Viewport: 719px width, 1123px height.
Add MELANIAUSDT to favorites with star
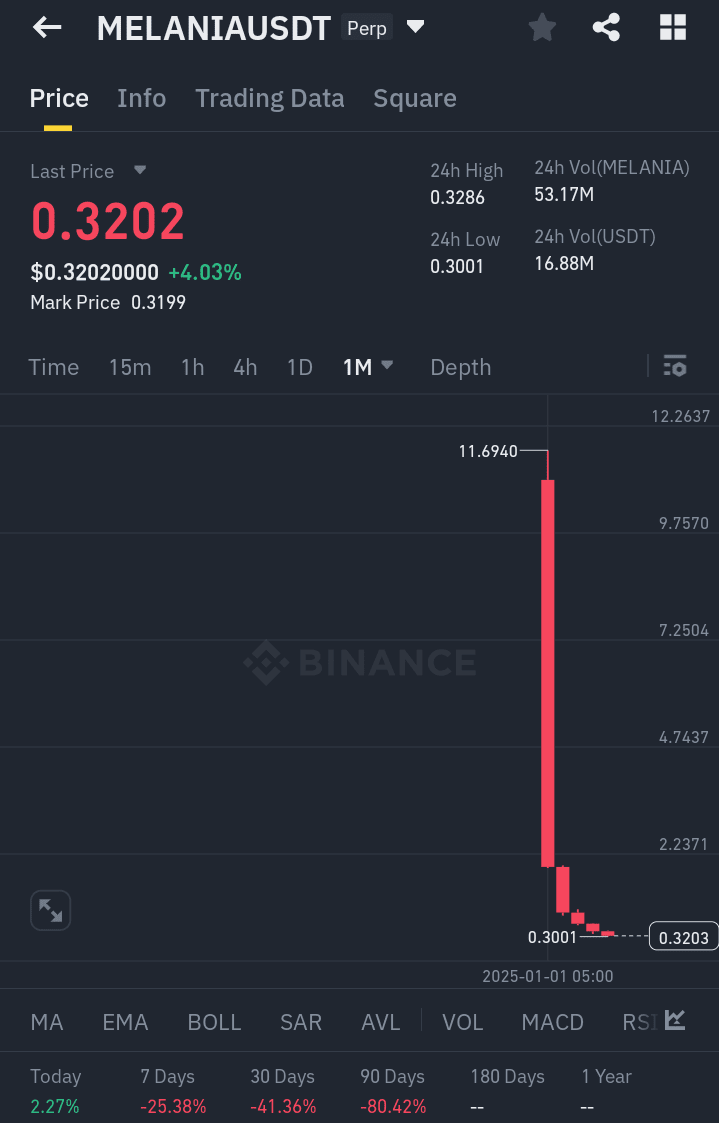pyautogui.click(x=542, y=28)
